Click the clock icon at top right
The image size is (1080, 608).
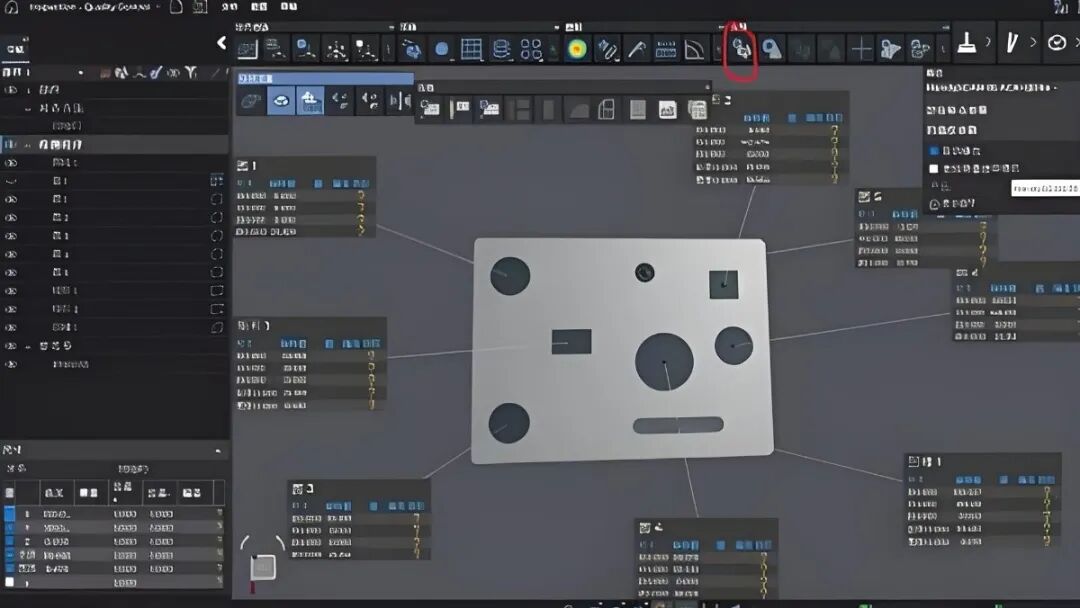tap(1057, 43)
